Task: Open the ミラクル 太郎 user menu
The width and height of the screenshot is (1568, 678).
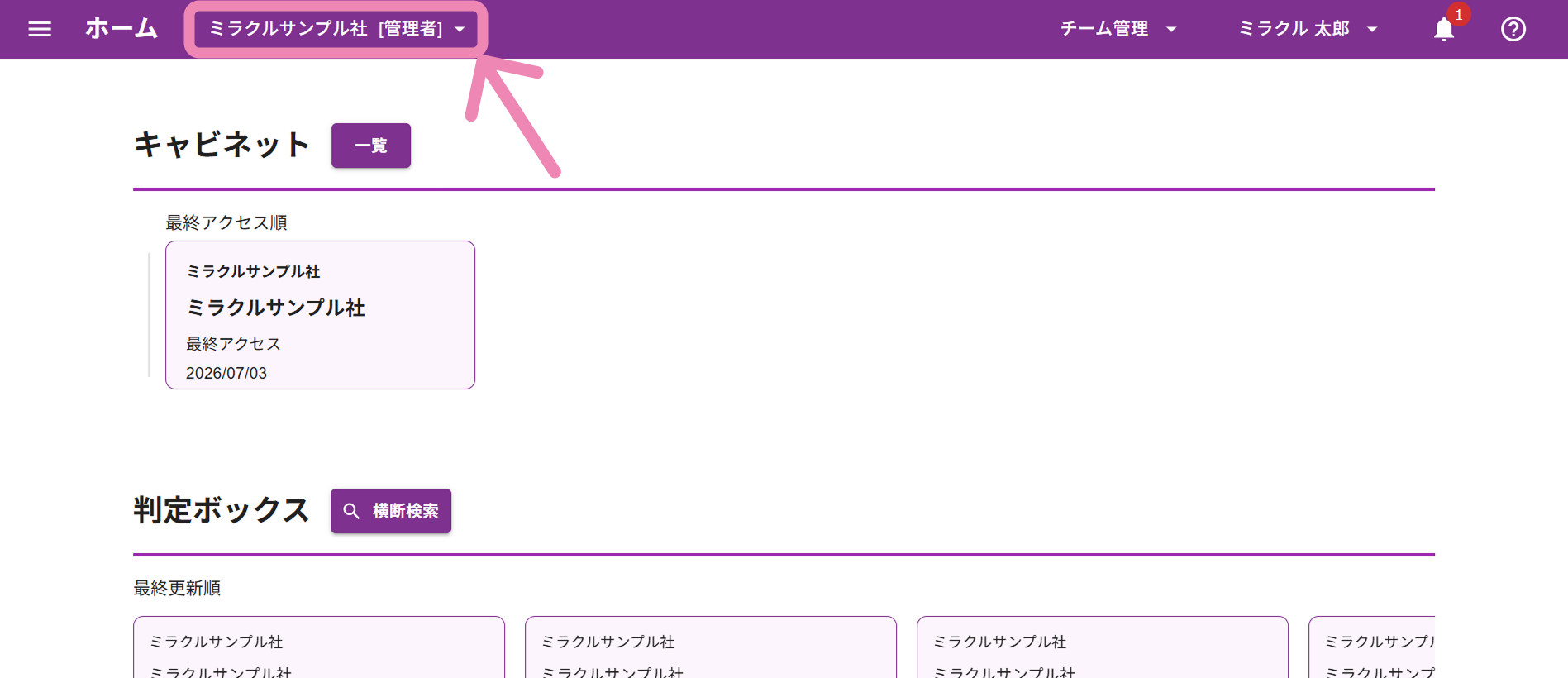Action: [1308, 29]
